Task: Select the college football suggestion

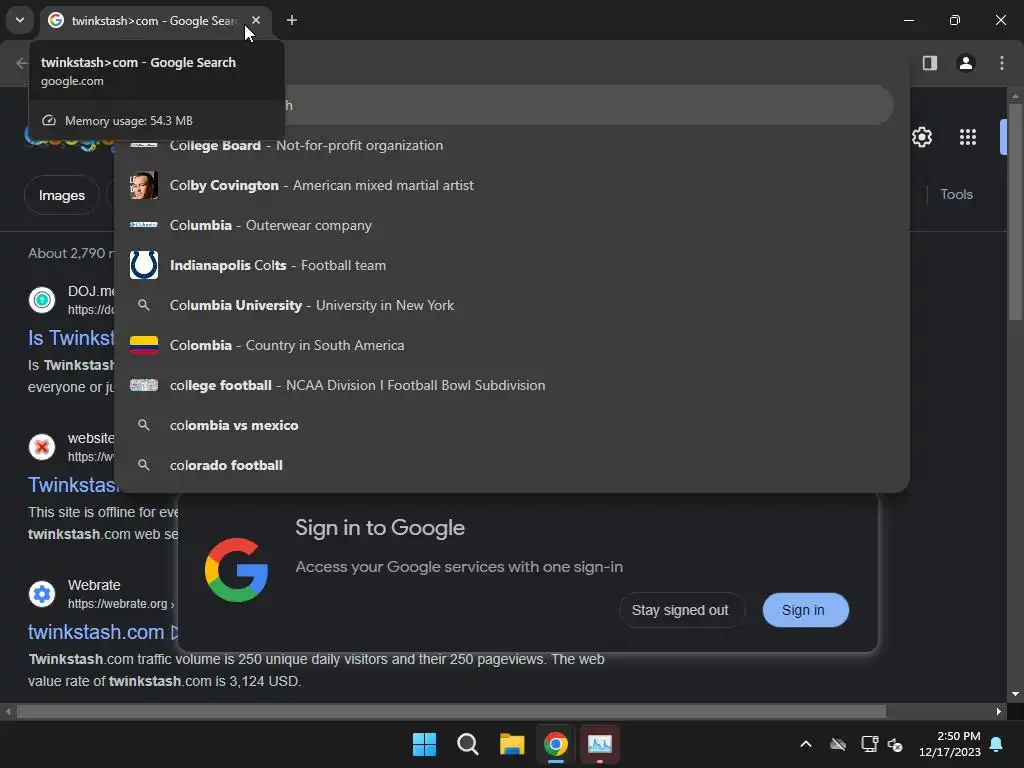Action: pyautogui.click(x=511, y=385)
